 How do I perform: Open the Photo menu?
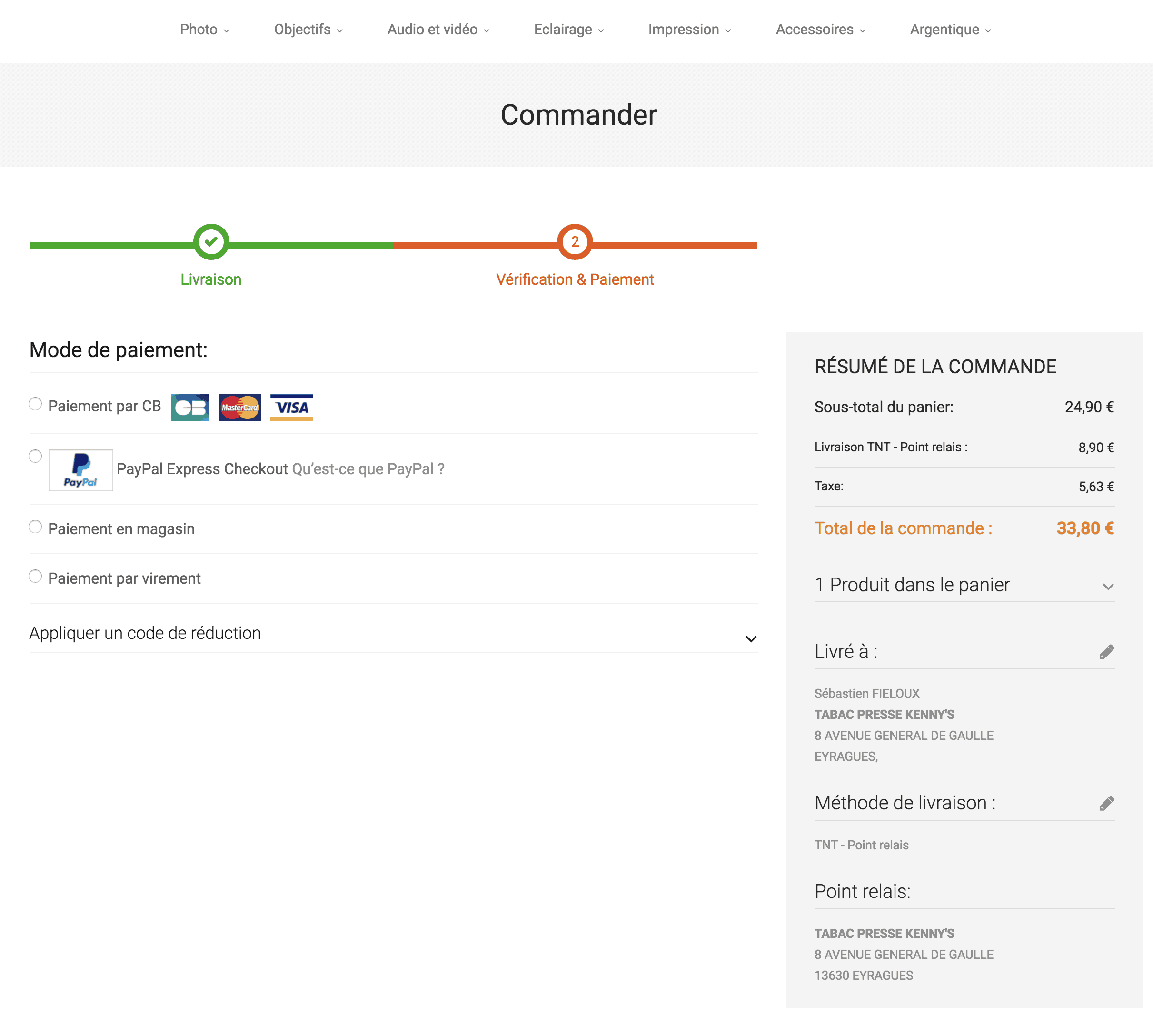coord(204,30)
